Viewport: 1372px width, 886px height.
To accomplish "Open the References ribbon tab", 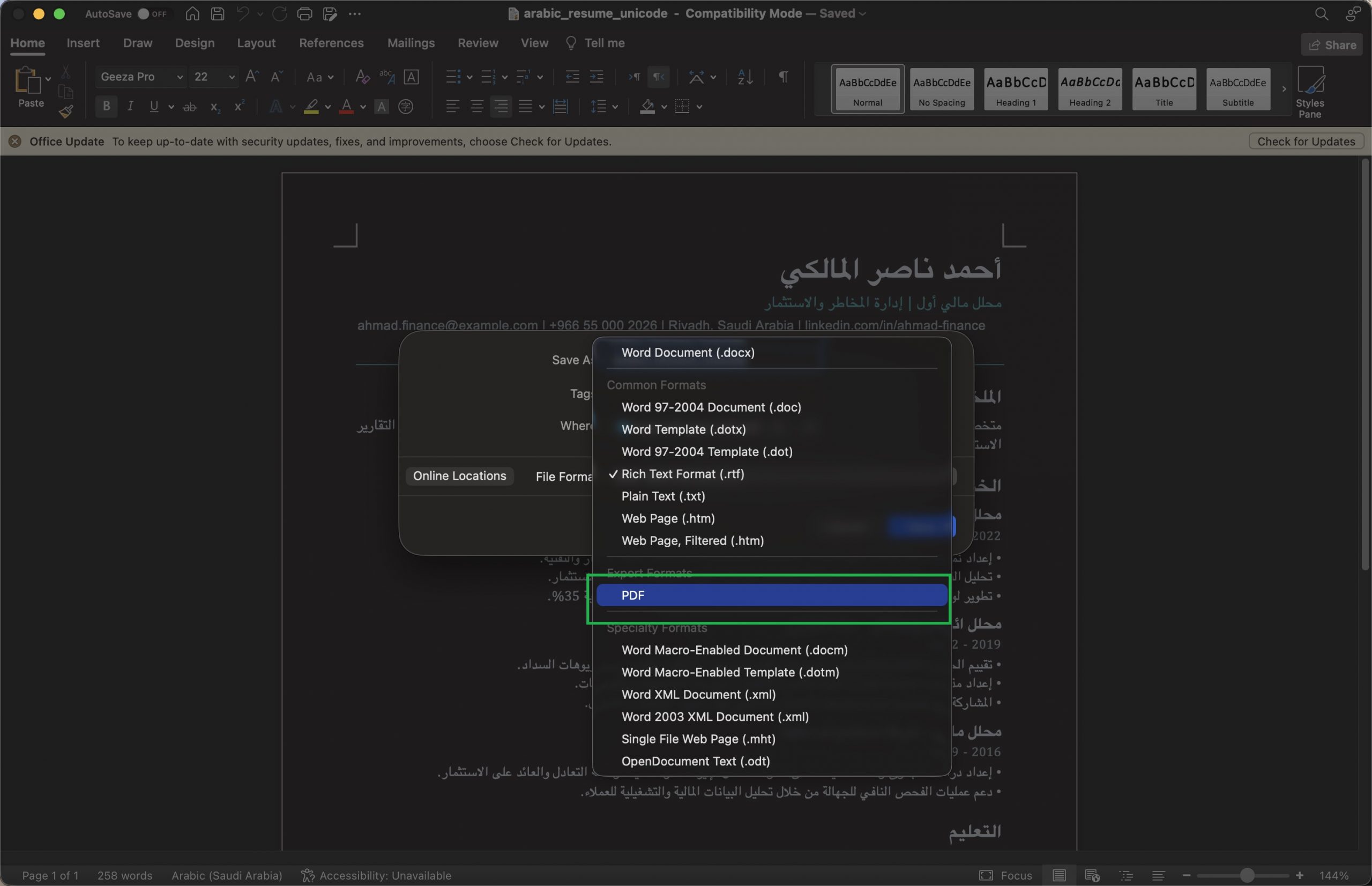I will [331, 43].
